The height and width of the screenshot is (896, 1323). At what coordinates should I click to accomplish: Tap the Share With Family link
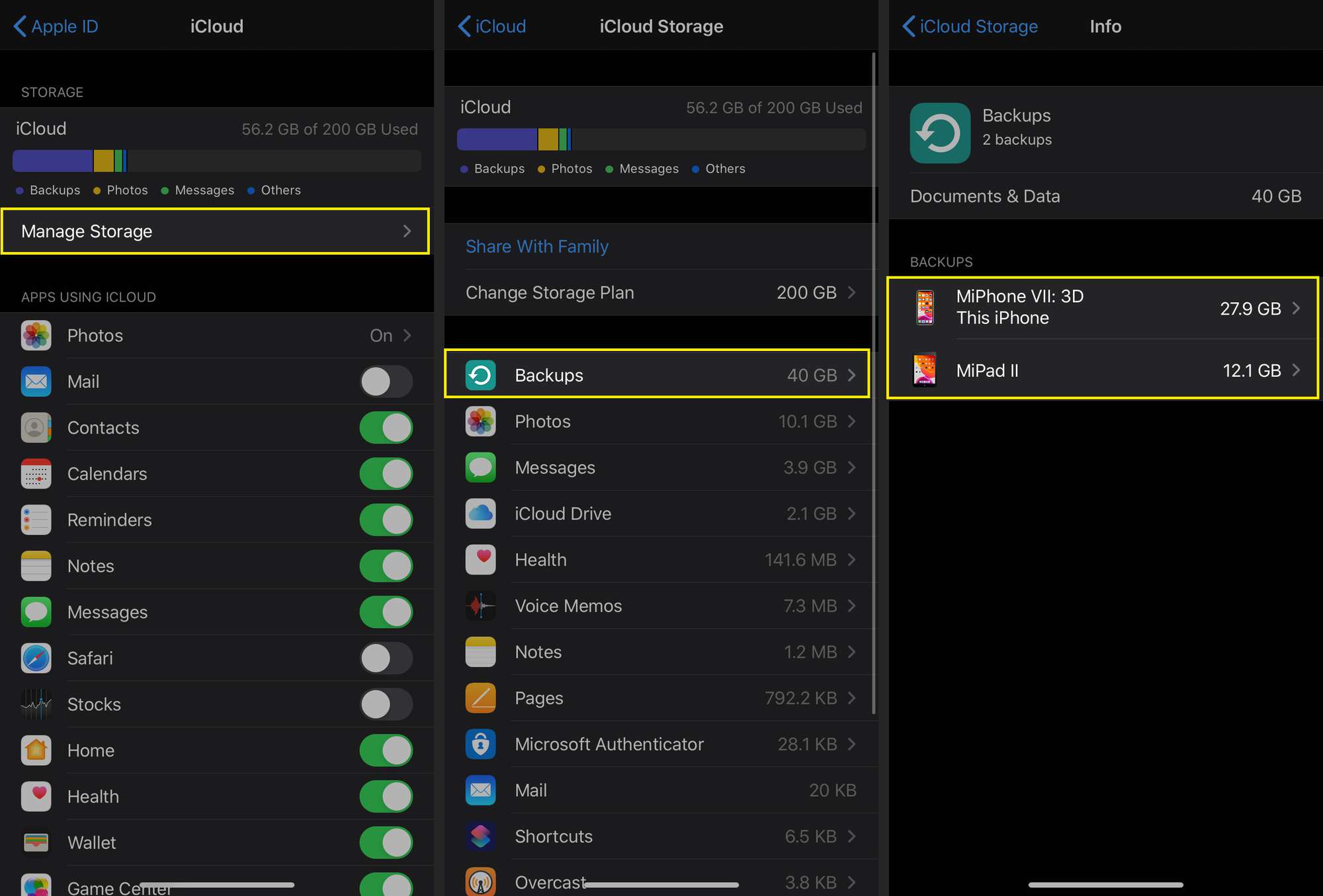pyautogui.click(x=537, y=246)
